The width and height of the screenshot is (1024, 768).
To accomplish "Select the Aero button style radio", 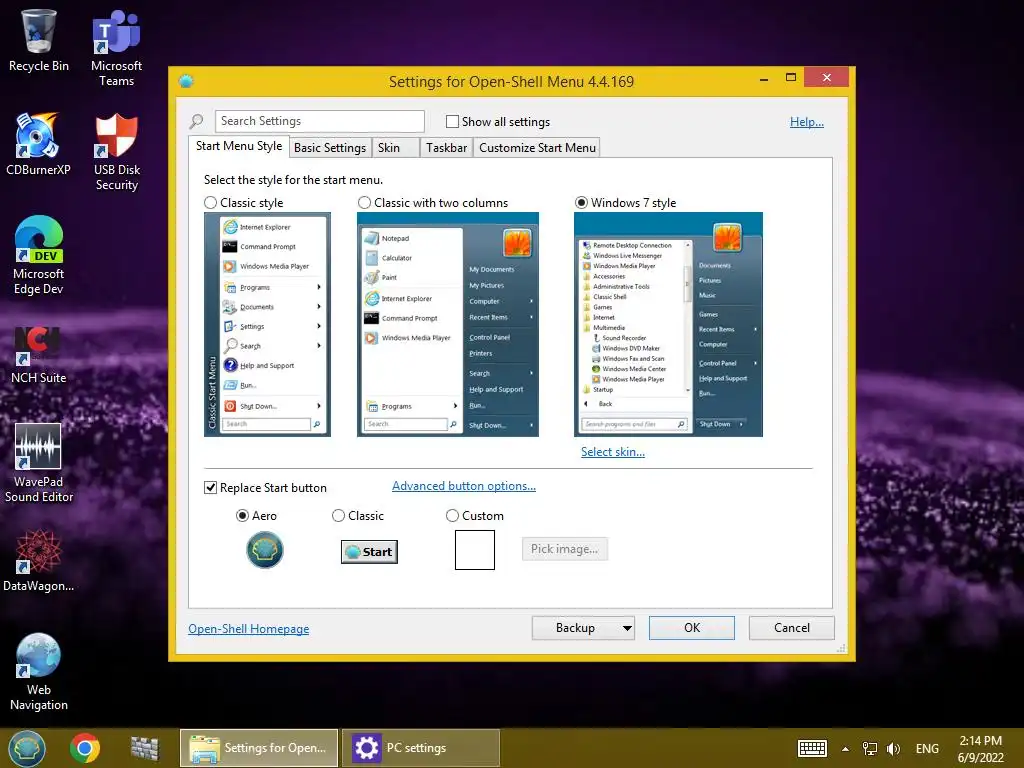I will pyautogui.click(x=242, y=515).
